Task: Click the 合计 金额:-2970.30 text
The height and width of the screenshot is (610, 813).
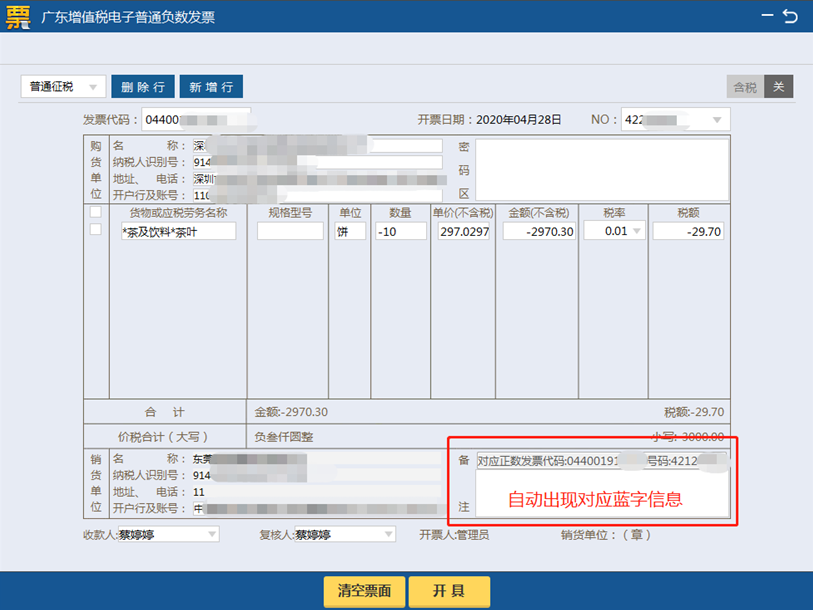Action: 291,412
